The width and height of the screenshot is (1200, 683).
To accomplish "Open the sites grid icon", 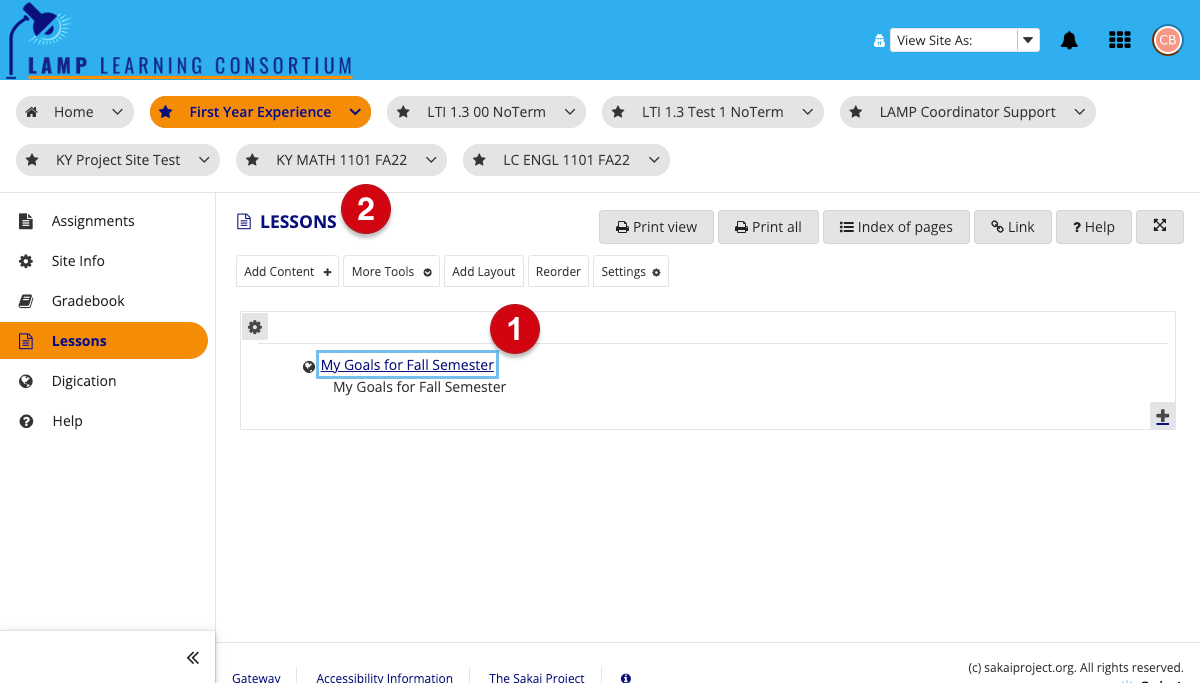I will pos(1120,40).
